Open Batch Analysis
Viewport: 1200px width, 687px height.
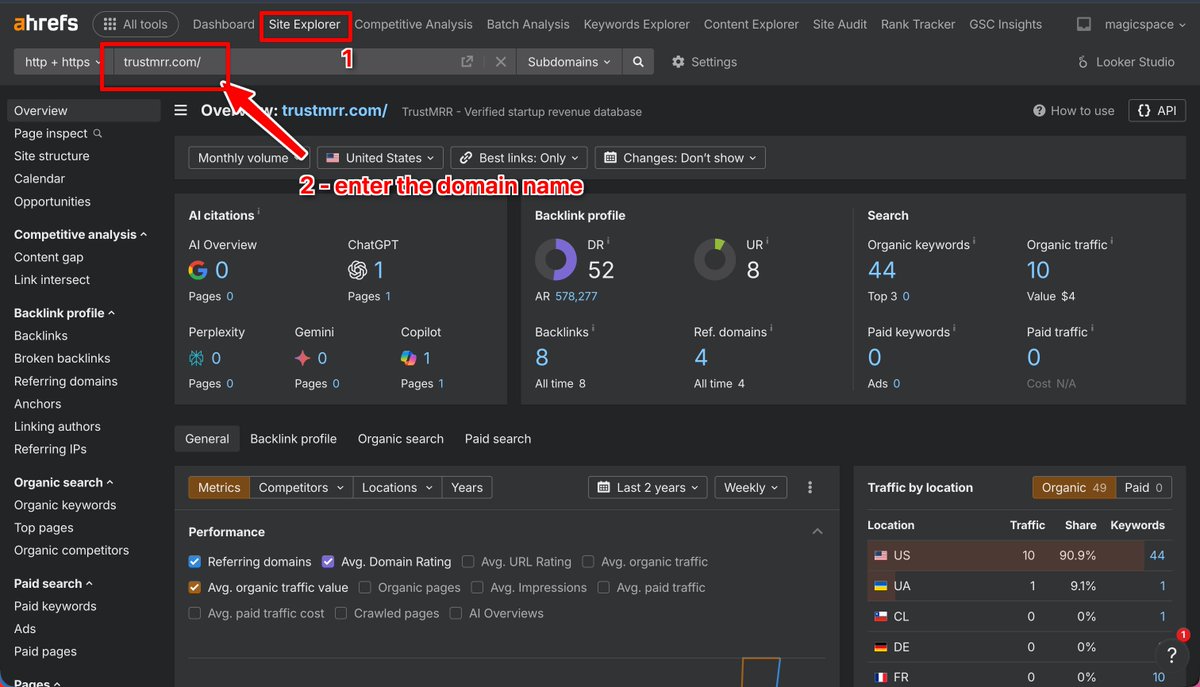[528, 24]
